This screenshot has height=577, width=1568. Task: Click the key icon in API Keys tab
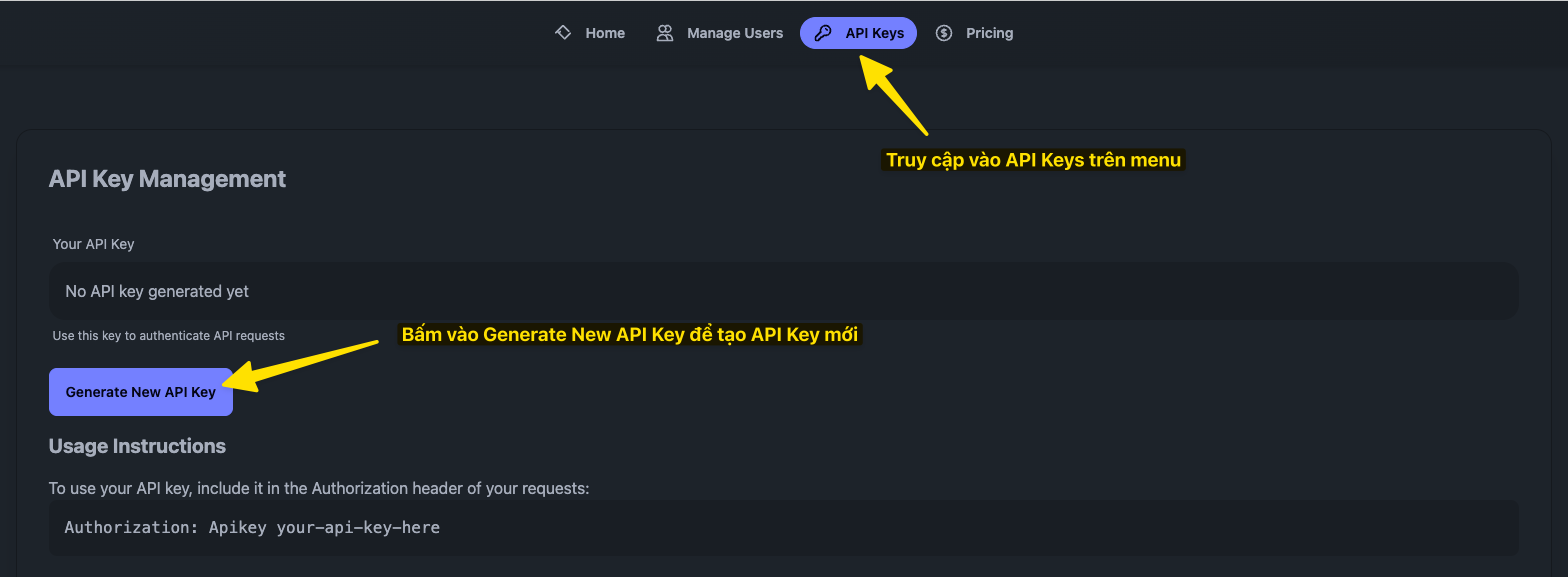click(823, 33)
